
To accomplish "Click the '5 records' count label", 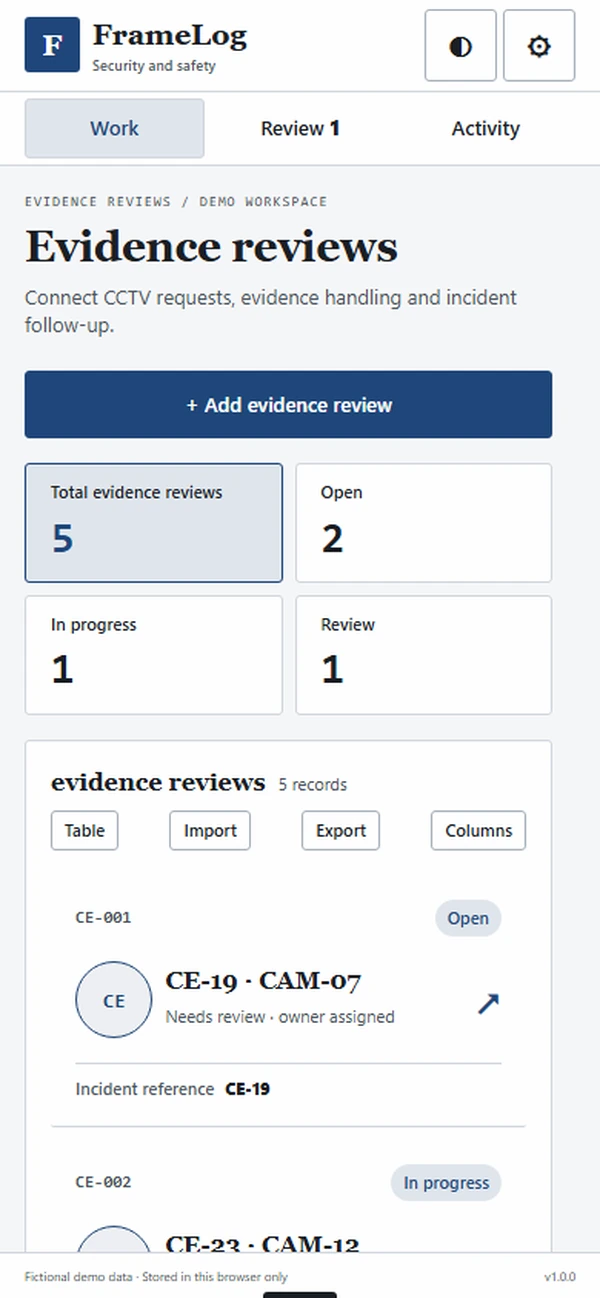I will click(313, 785).
